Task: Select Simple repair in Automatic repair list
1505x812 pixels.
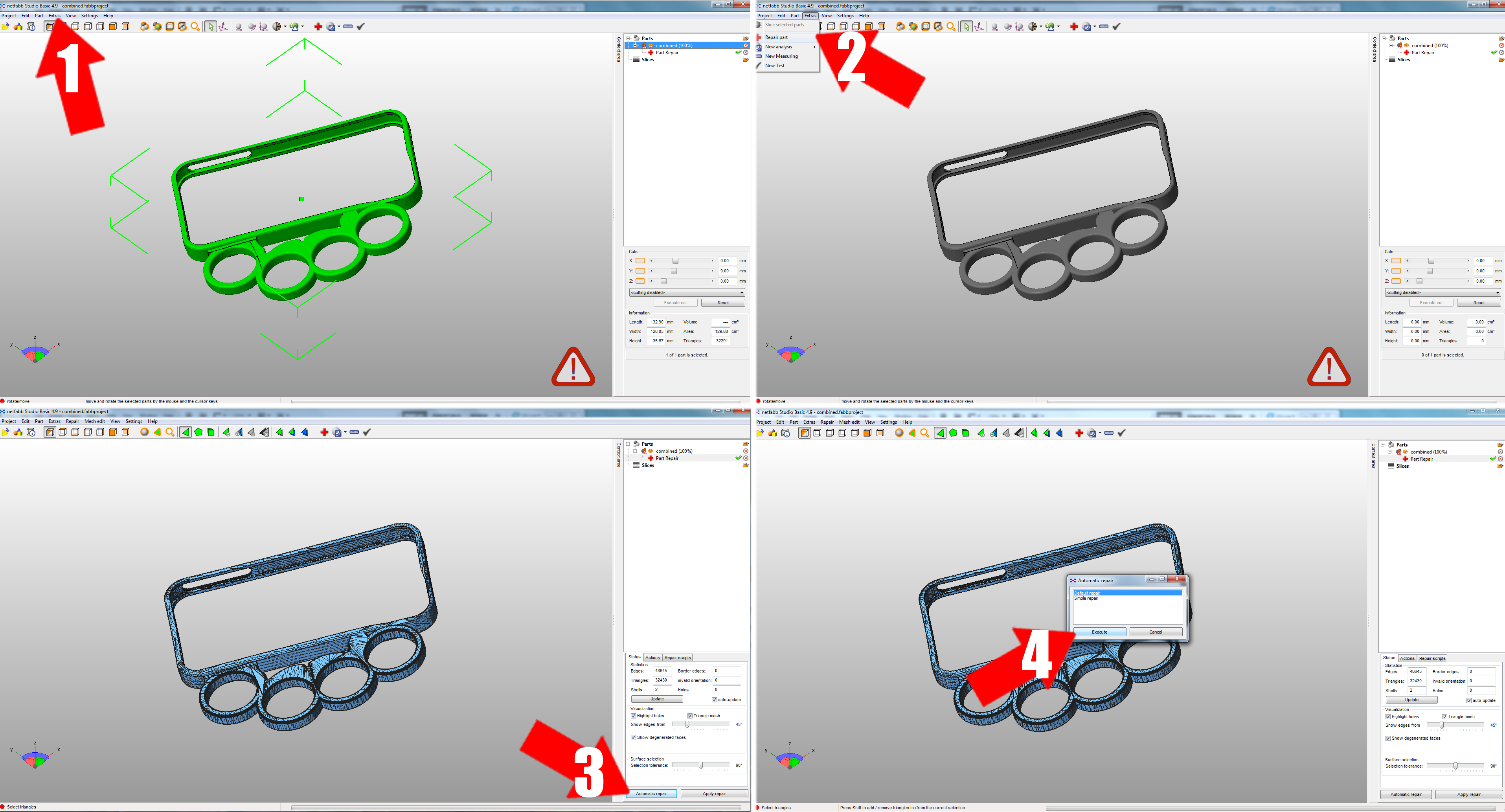Action: [1086, 598]
